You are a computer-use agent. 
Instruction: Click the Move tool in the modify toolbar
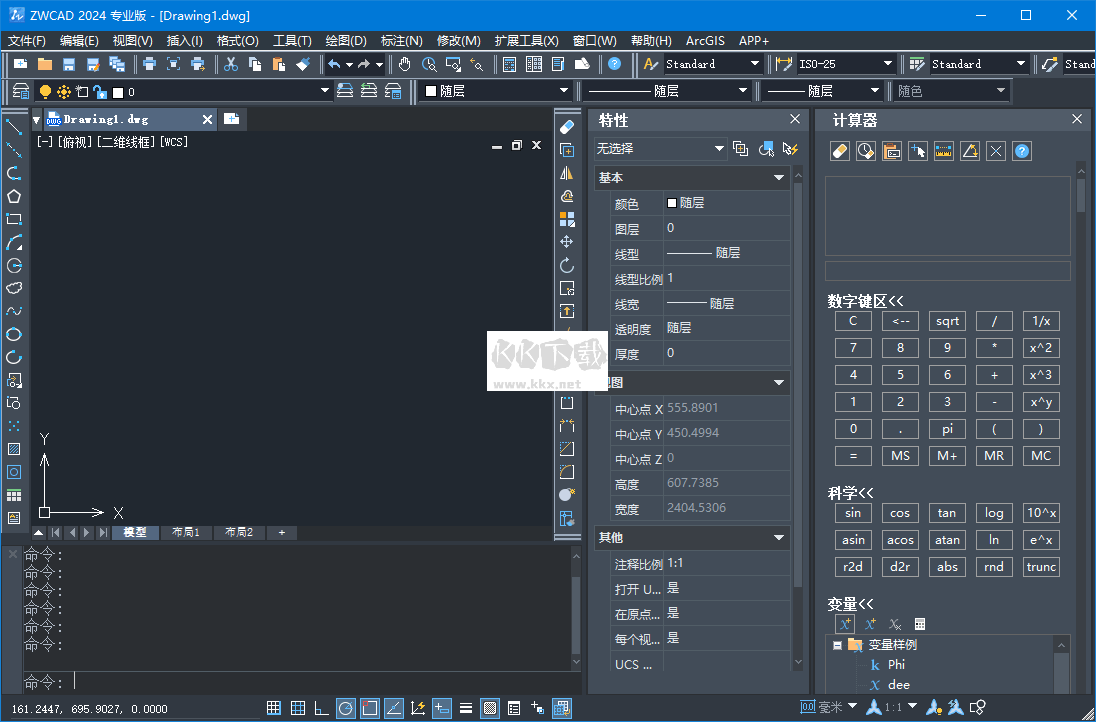click(x=567, y=242)
